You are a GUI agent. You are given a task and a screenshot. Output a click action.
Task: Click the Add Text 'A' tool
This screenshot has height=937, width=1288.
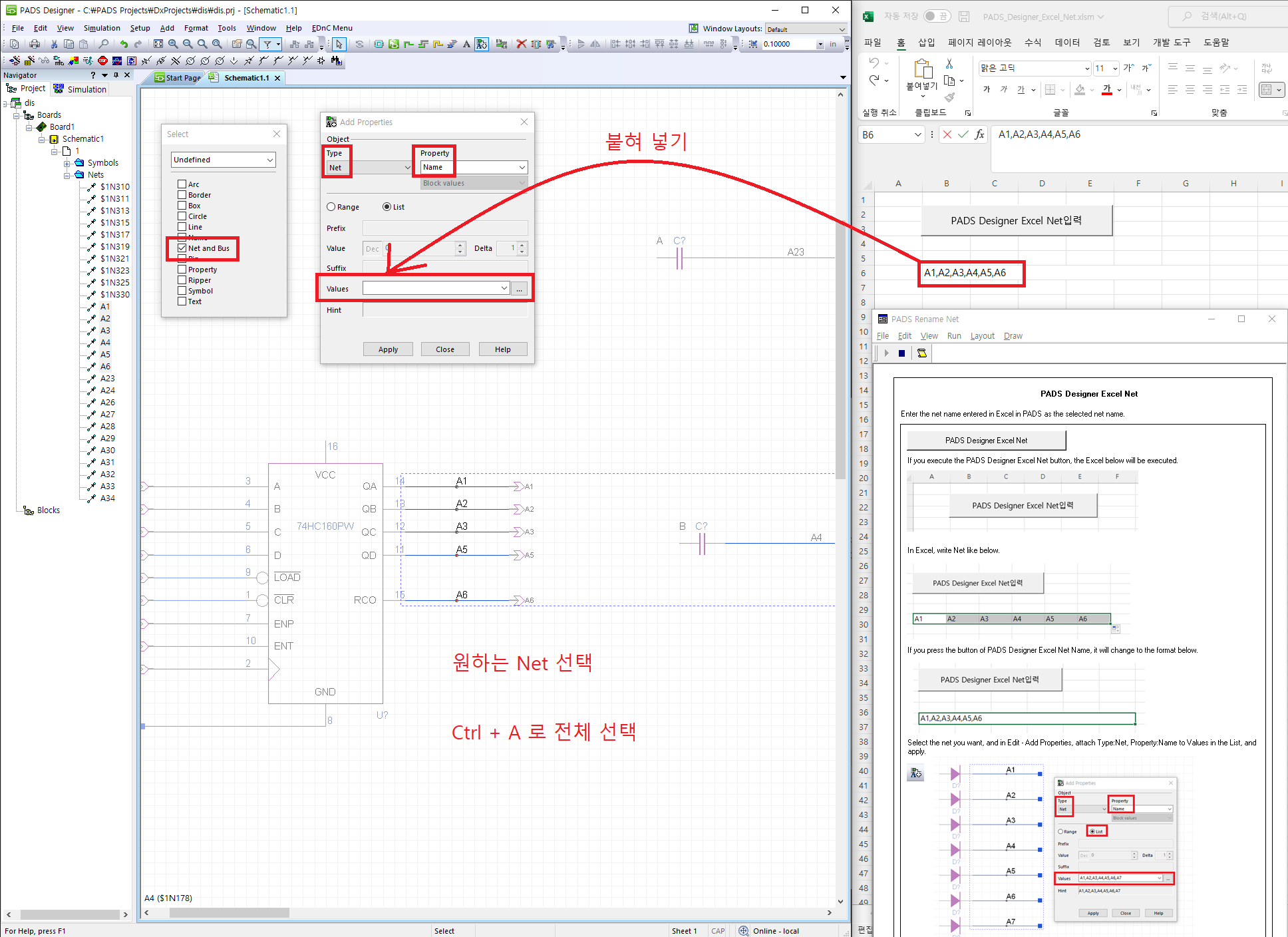pyautogui.click(x=466, y=44)
